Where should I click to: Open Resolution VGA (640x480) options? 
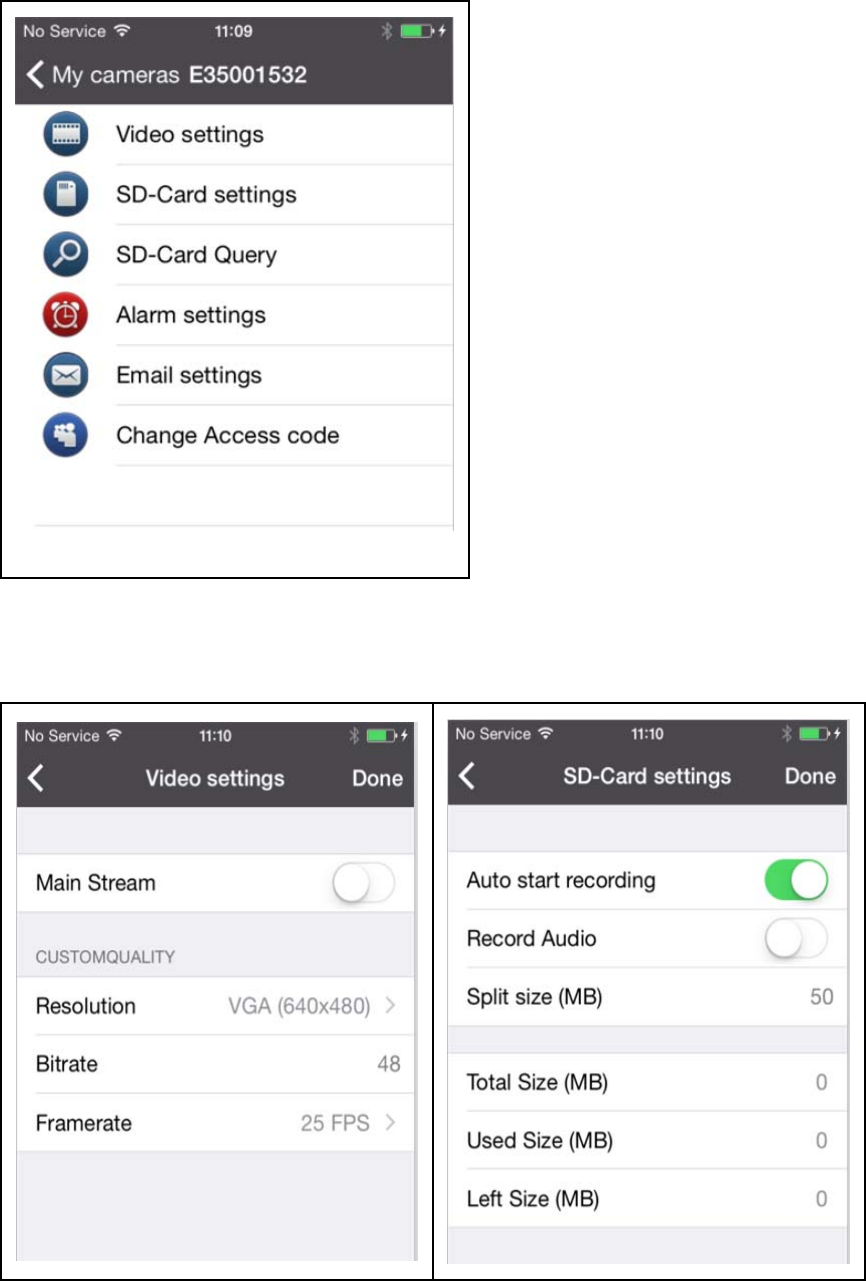click(x=216, y=1006)
